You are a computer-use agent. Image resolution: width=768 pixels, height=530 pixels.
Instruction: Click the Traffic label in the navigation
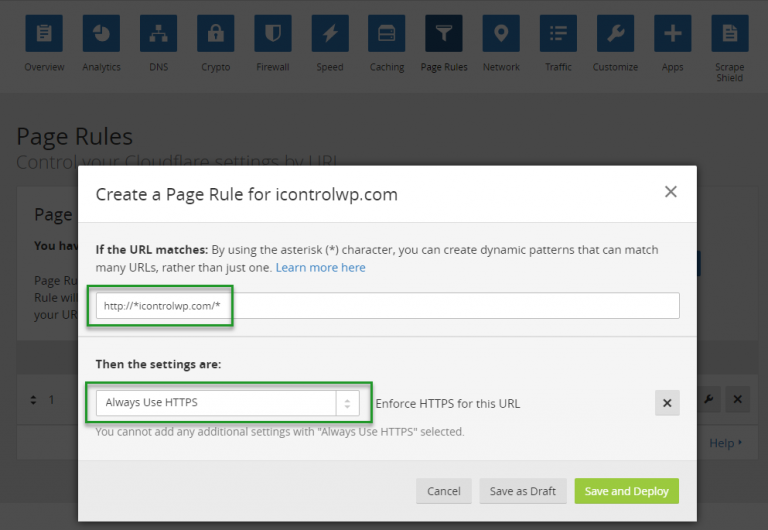tap(558, 67)
